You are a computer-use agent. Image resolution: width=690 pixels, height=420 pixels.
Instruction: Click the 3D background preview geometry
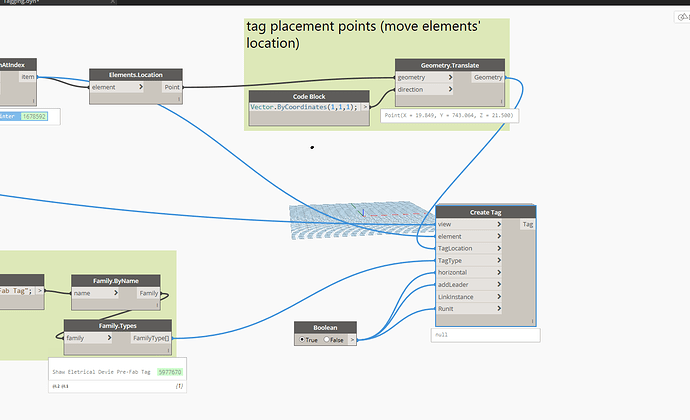361,220
